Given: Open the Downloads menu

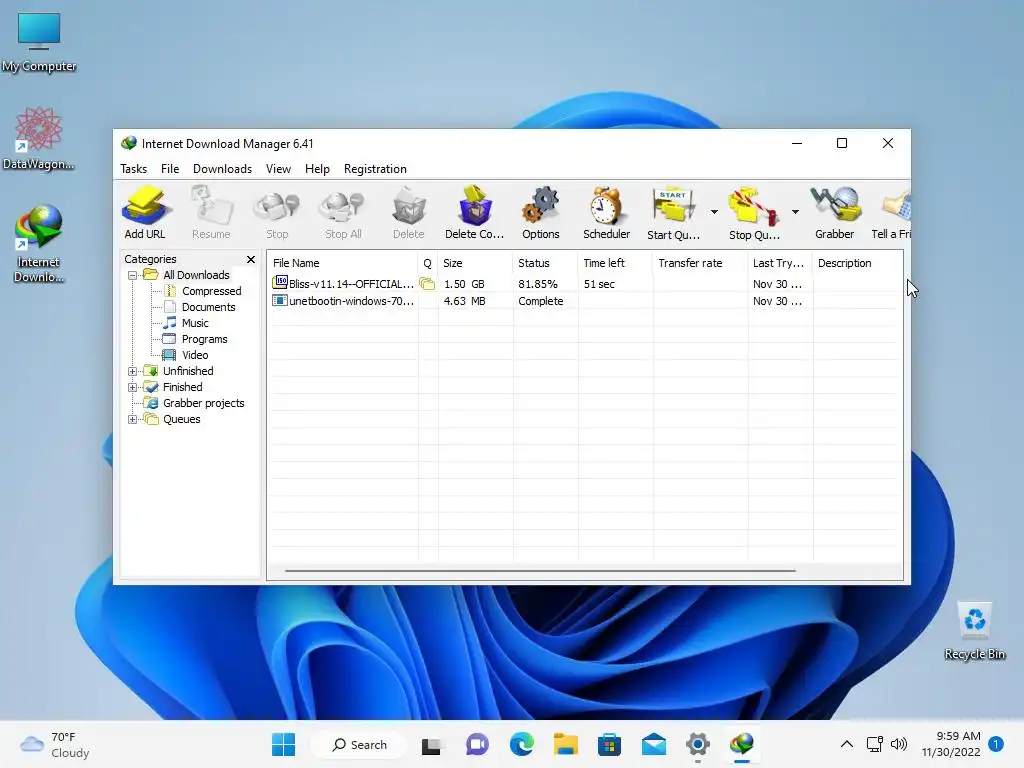Looking at the screenshot, I should pyautogui.click(x=222, y=168).
